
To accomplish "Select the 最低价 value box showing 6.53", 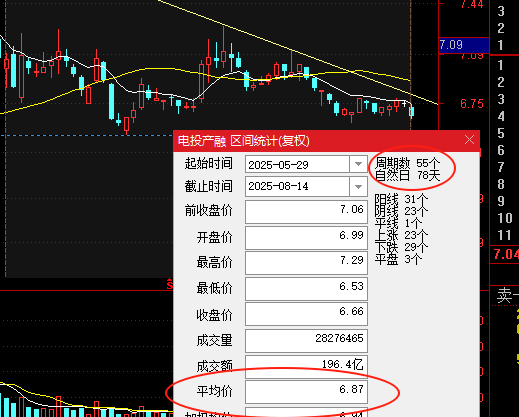I will pyautogui.click(x=306, y=288).
